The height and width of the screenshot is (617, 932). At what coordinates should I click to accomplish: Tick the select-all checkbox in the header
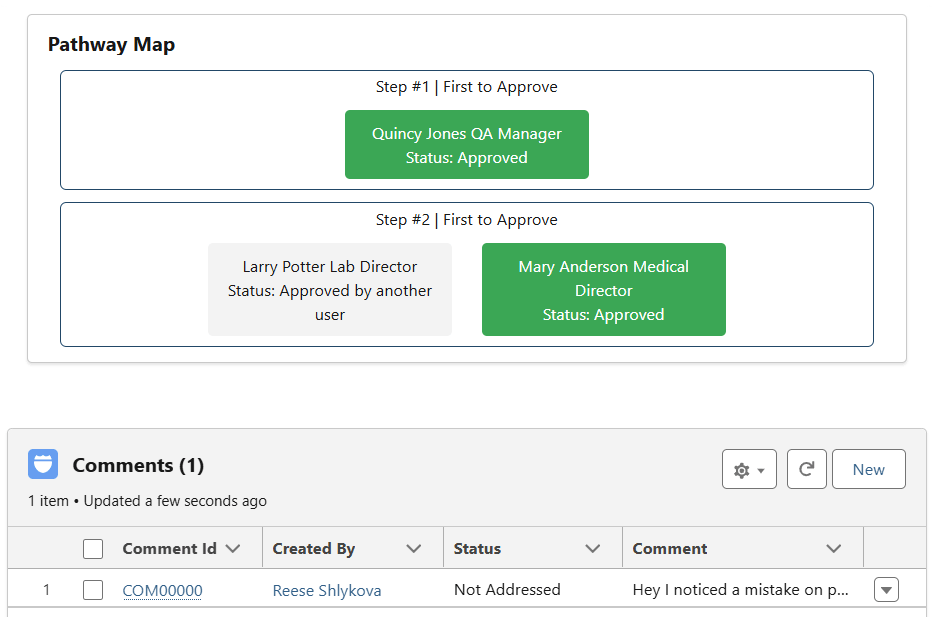(x=93, y=549)
